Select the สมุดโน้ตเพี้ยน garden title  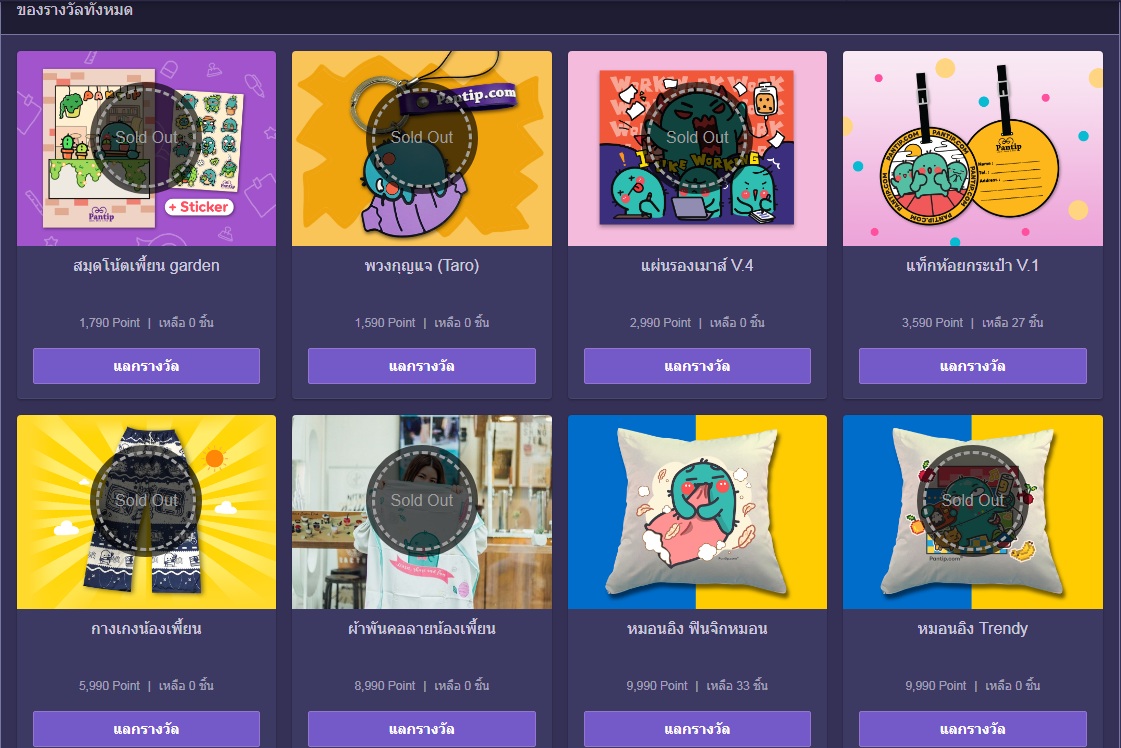tap(146, 266)
